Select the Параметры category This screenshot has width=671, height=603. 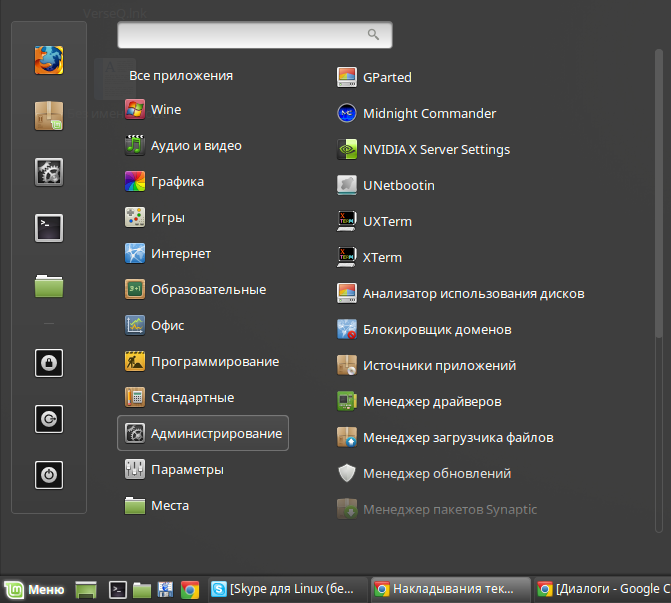click(174, 469)
